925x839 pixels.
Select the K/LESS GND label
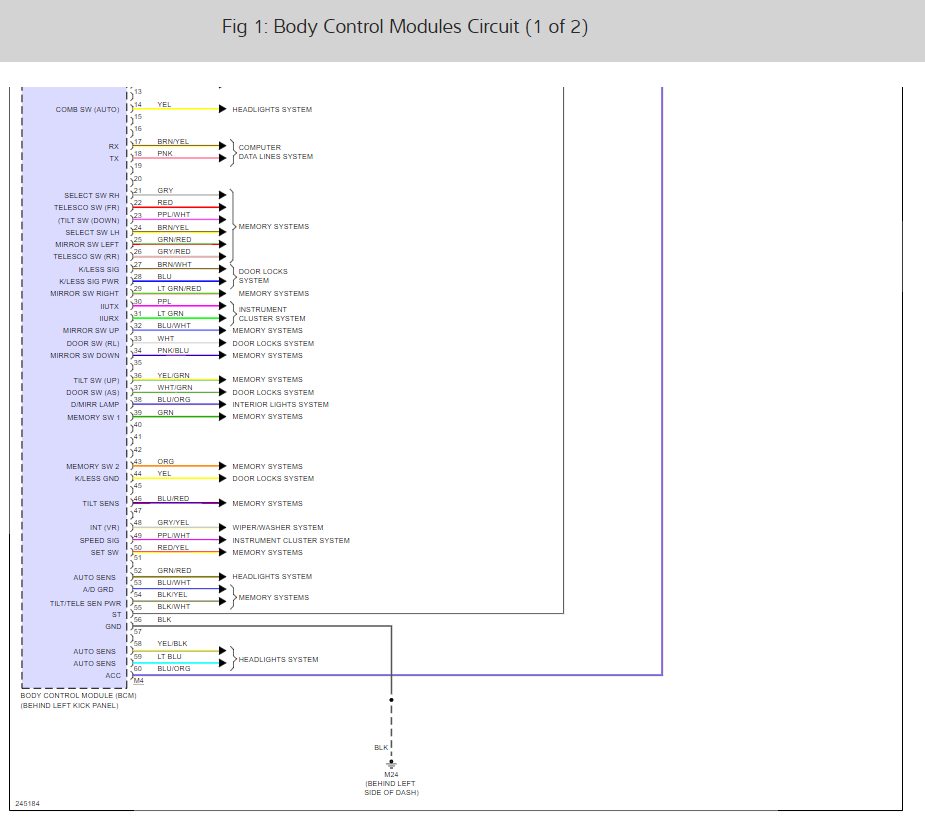pyautogui.click(x=97, y=479)
